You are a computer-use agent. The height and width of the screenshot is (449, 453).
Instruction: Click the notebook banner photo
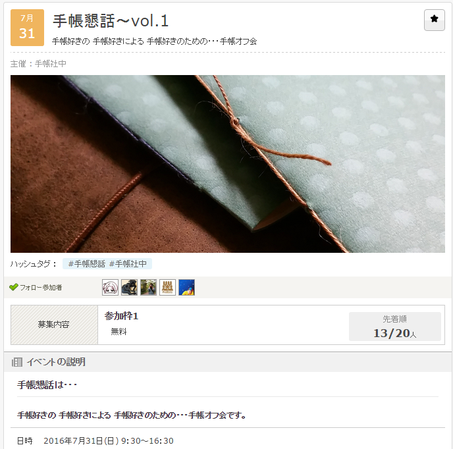(228, 164)
